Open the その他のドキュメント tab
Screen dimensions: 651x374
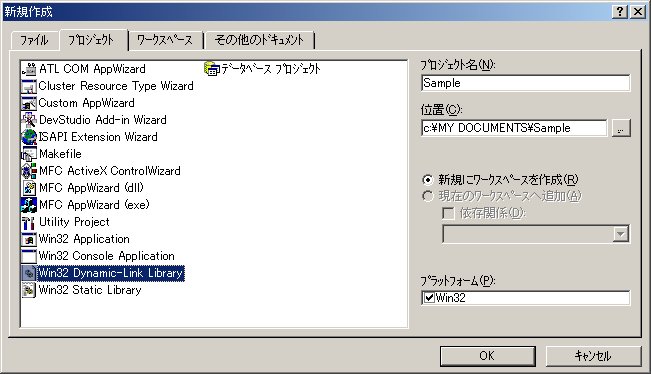tap(259, 40)
